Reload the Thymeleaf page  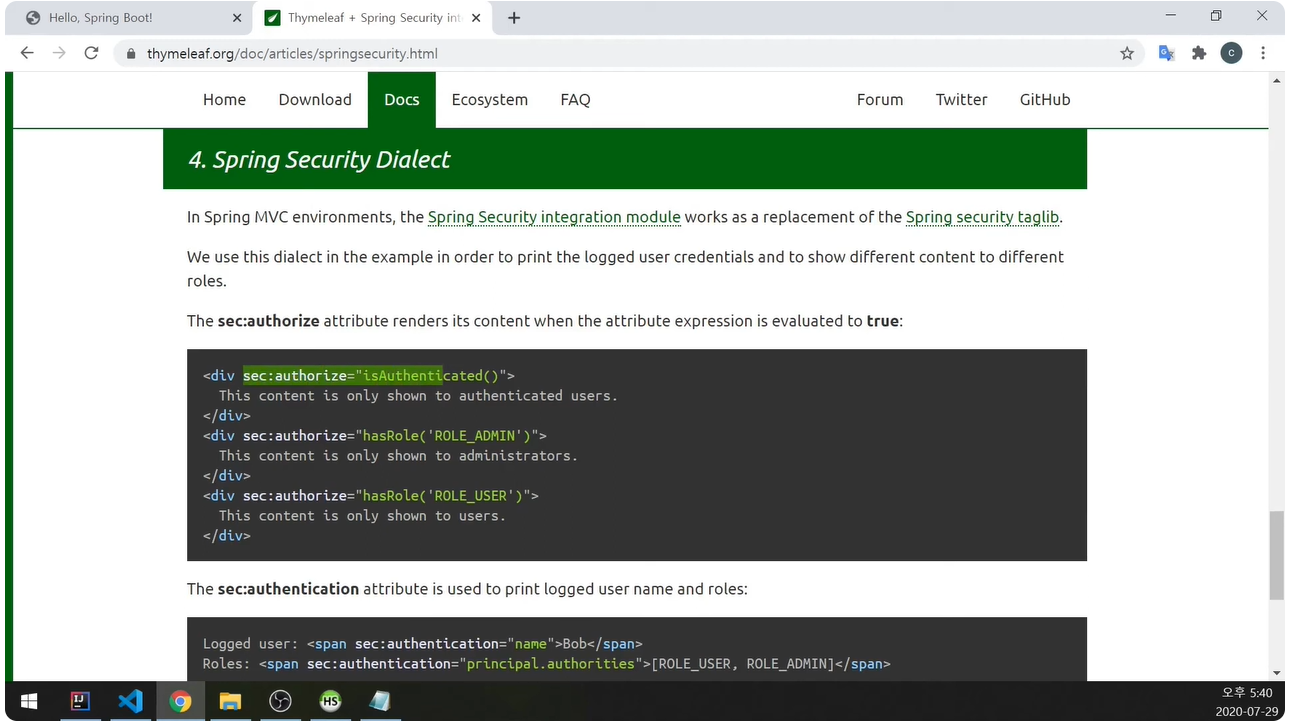91,53
